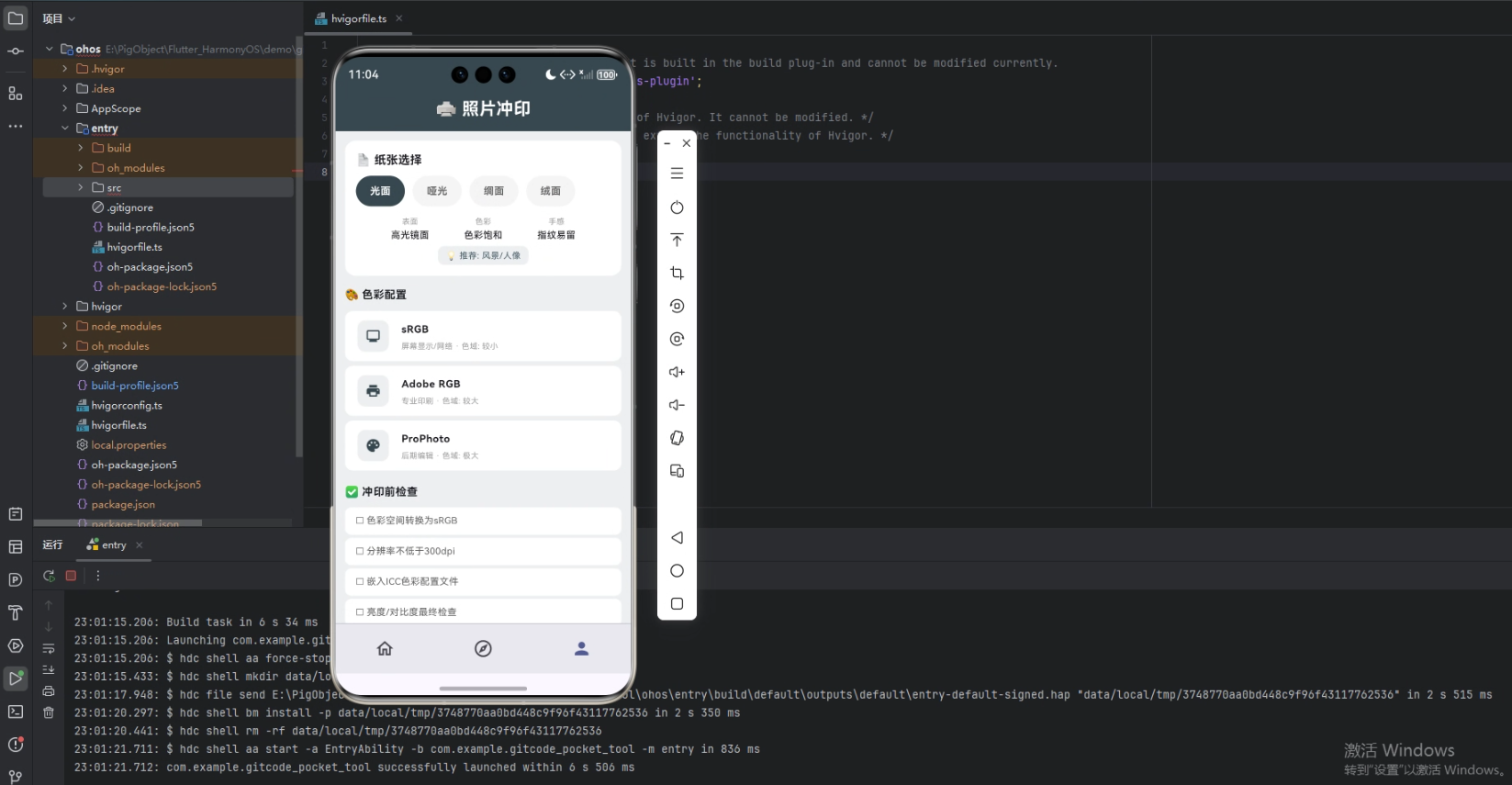
Task: Select ProPhoto color profile option
Action: pyautogui.click(x=483, y=445)
